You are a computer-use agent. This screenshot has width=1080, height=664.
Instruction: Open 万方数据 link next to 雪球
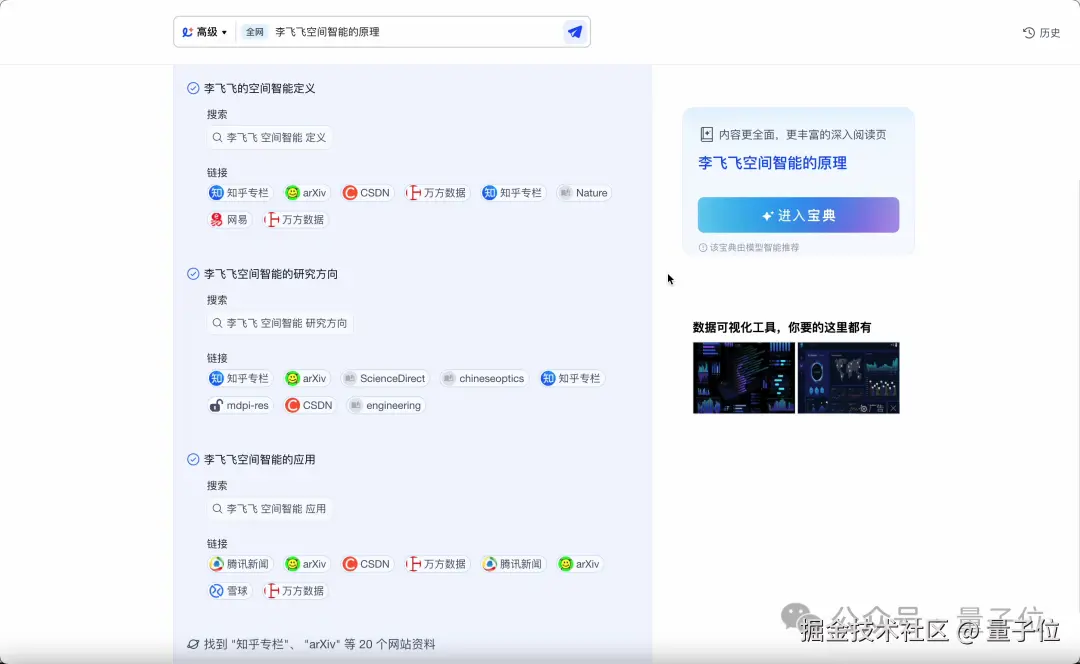295,591
